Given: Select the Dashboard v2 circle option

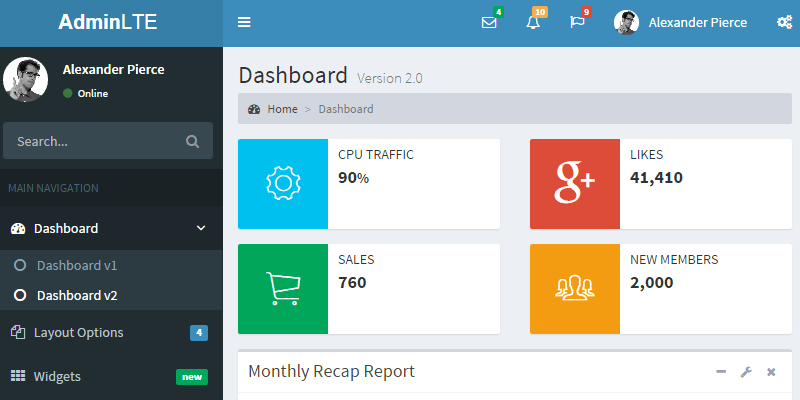Looking at the screenshot, I should pyautogui.click(x=19, y=296).
